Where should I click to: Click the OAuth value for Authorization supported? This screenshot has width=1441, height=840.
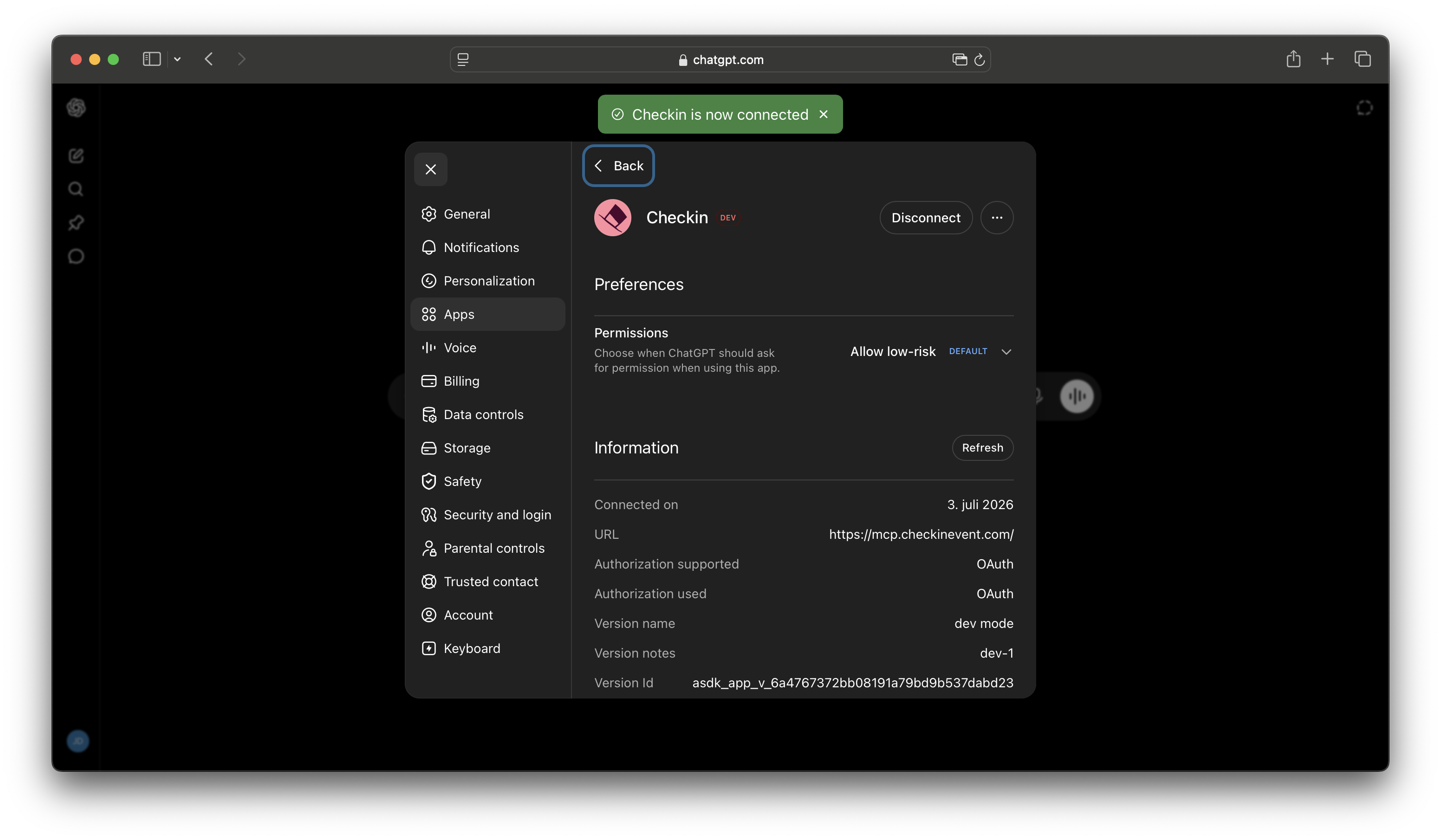click(x=995, y=564)
